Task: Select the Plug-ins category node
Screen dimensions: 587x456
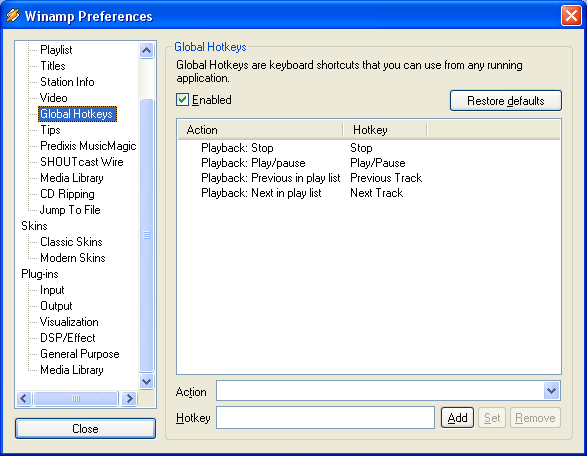Action: (x=40, y=274)
